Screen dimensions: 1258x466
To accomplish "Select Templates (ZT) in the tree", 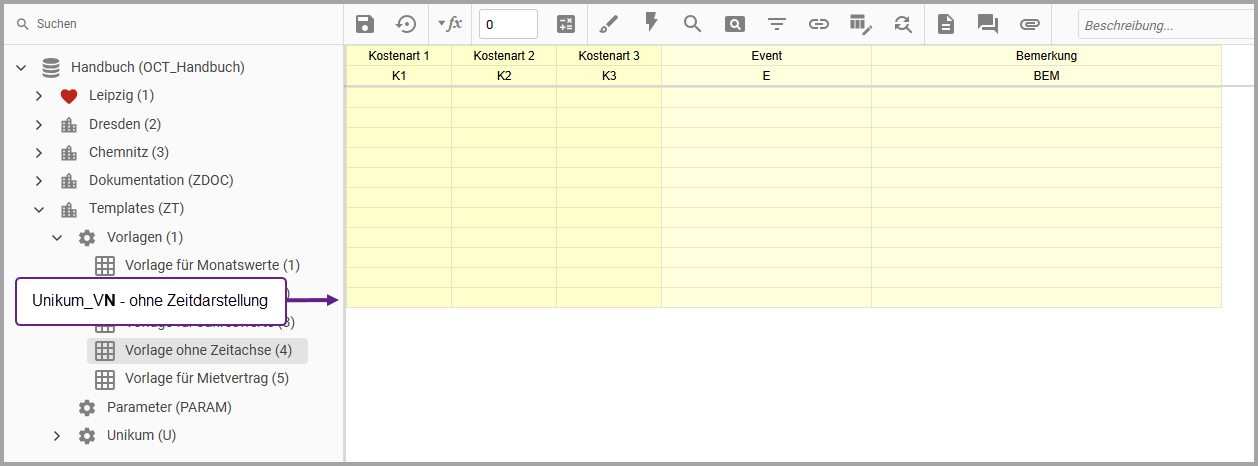I will pyautogui.click(x=136, y=208).
